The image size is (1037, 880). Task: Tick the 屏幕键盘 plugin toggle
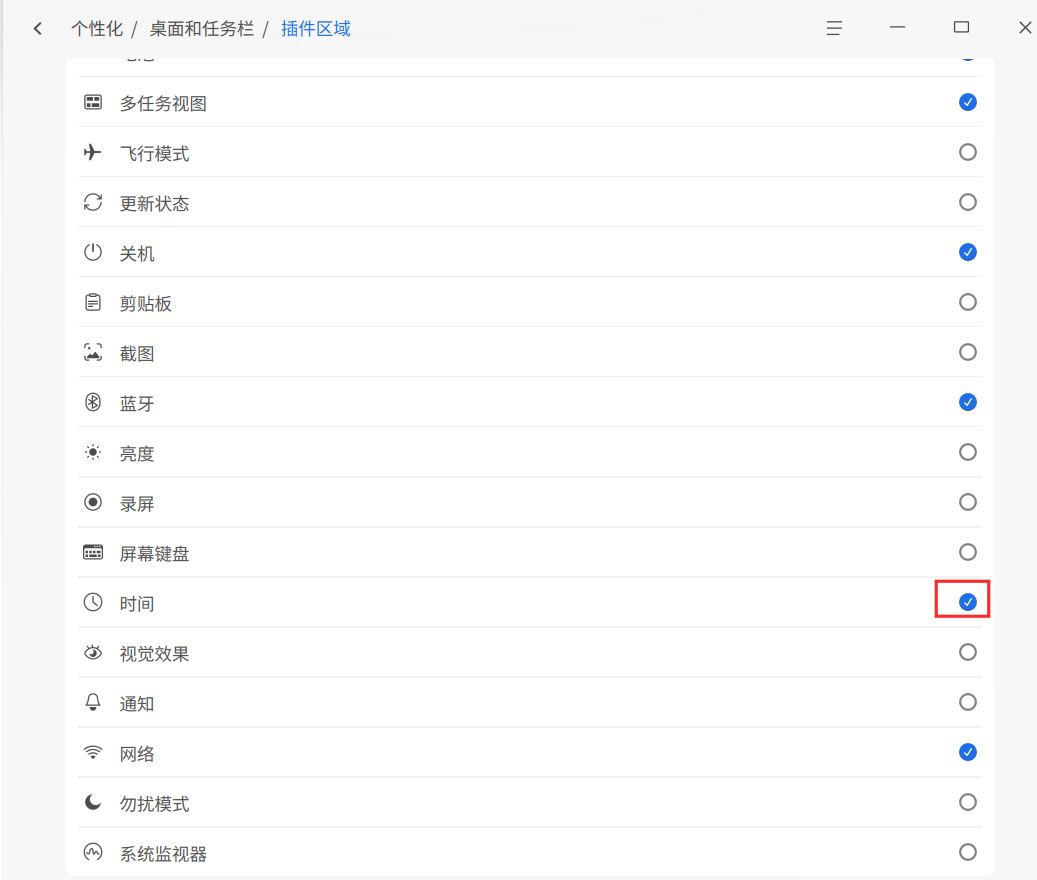968,553
